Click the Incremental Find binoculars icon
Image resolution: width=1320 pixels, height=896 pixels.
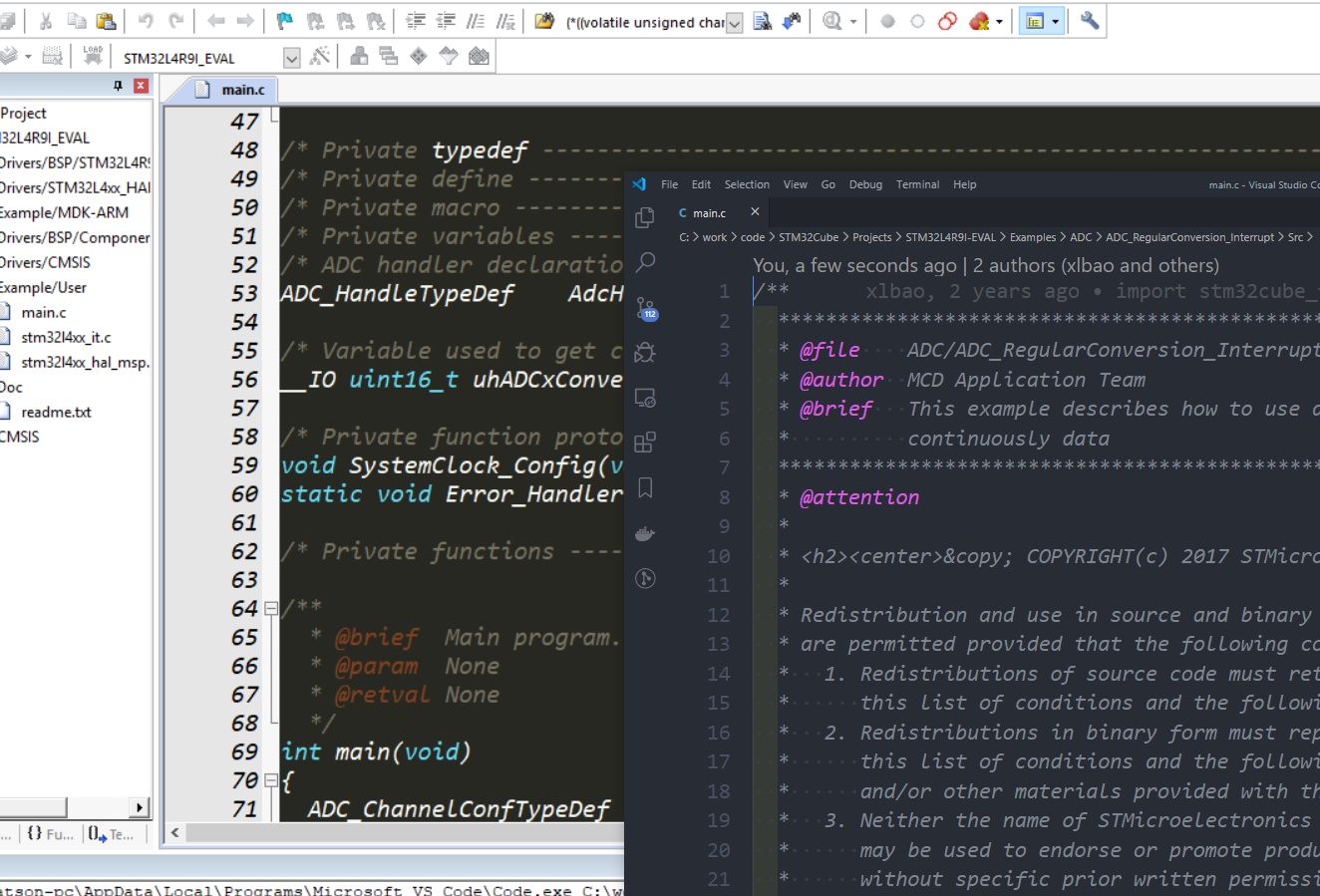(793, 21)
